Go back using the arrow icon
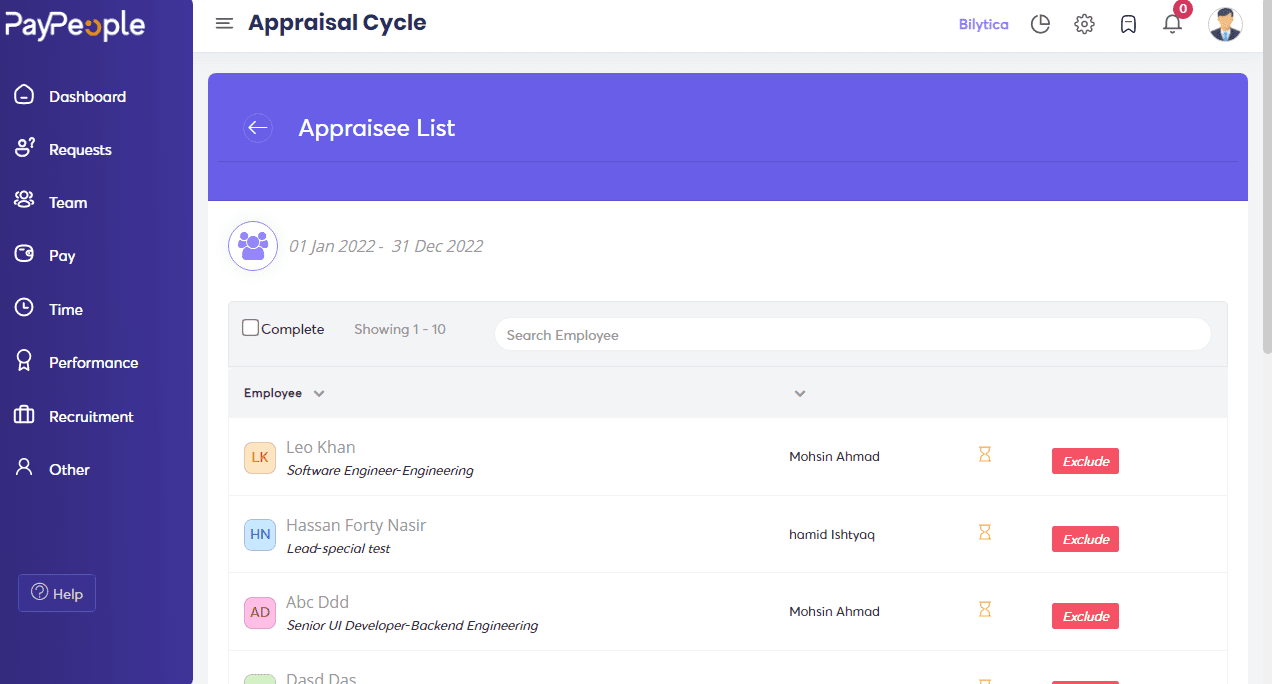 (x=258, y=127)
